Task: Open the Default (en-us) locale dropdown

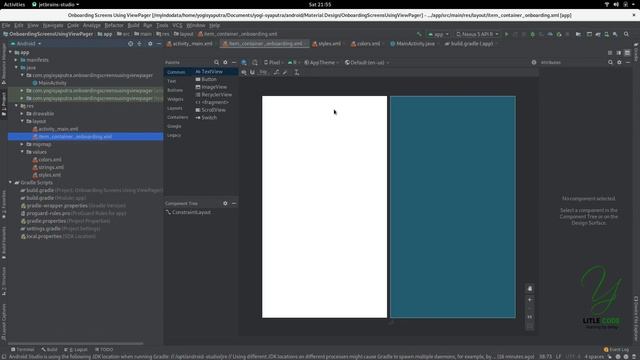Action: [367, 62]
